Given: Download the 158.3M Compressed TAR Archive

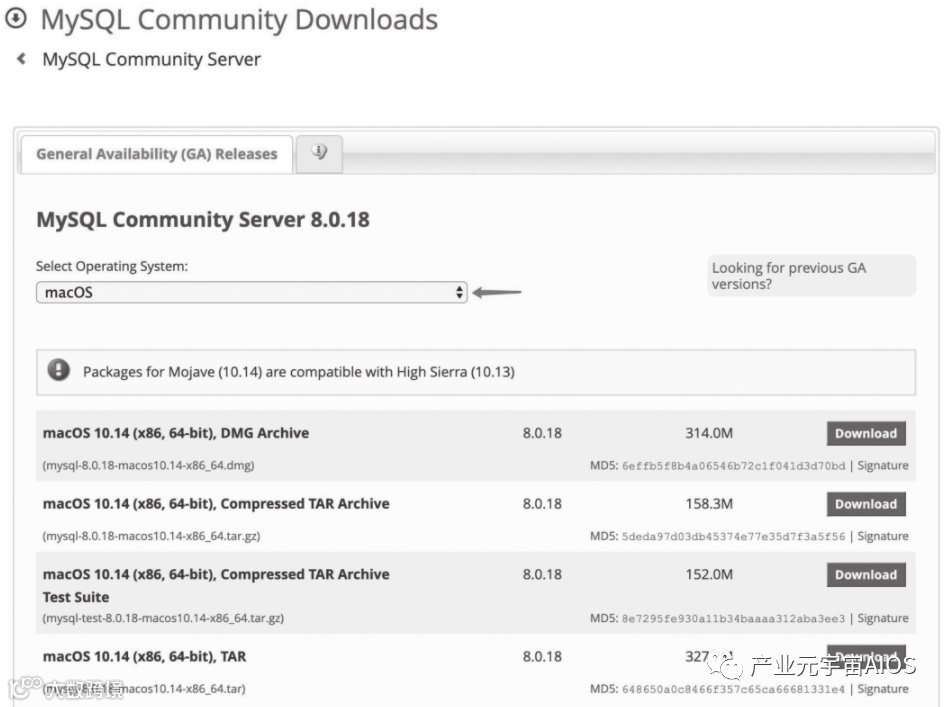Looking at the screenshot, I should point(865,504).
